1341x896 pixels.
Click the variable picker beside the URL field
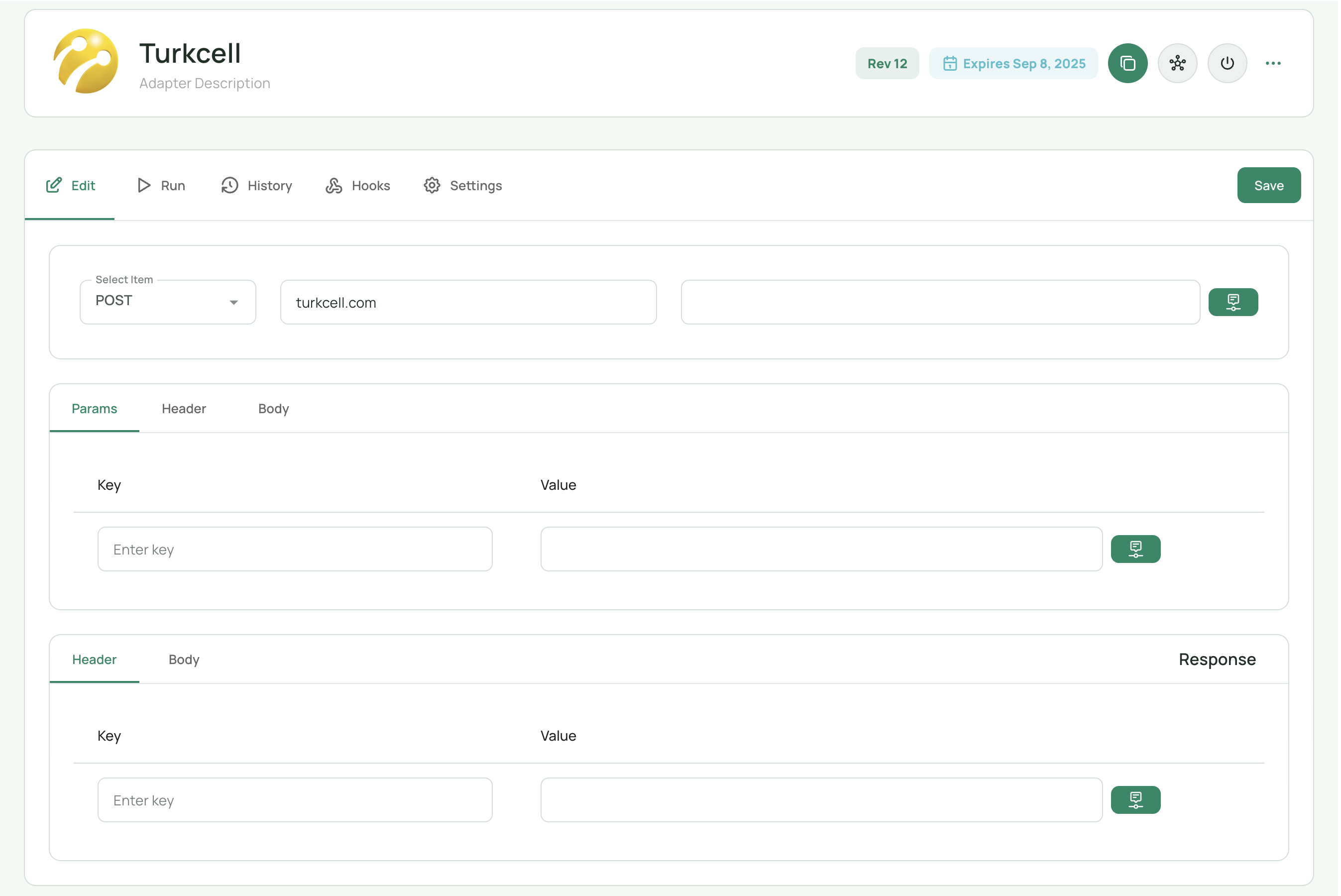[x=1232, y=302]
